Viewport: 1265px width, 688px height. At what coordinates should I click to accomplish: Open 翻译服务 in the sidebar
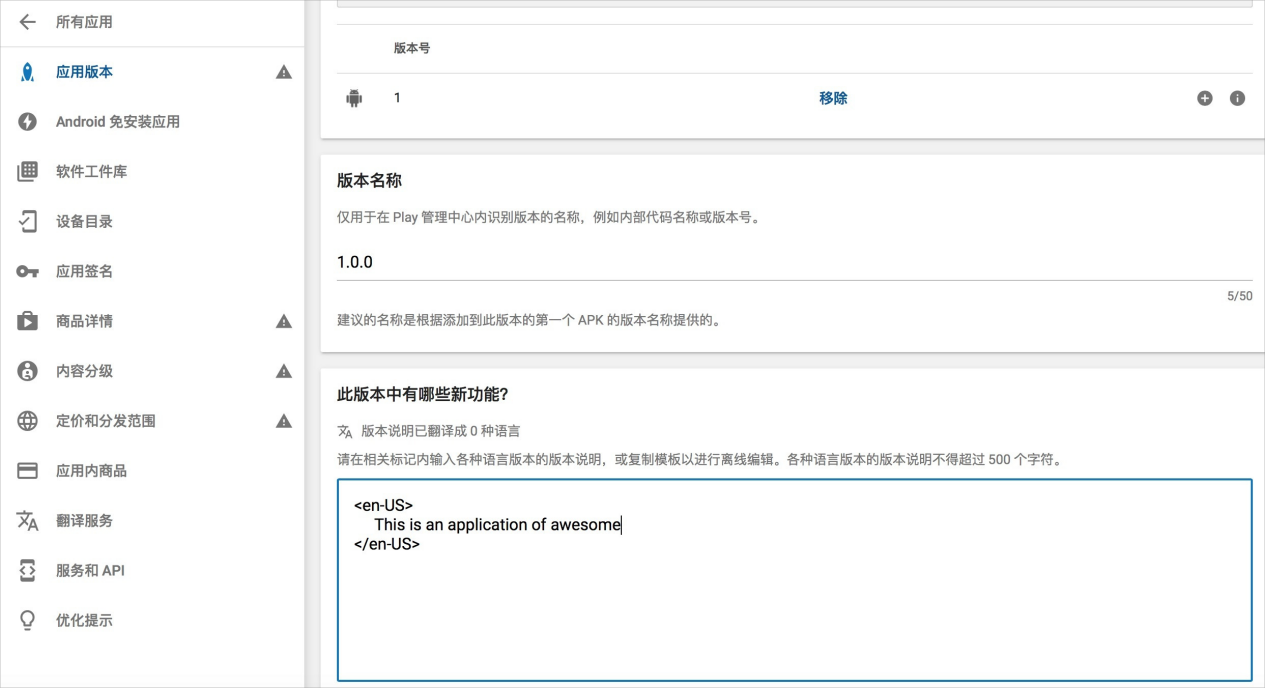pyautogui.click(x=84, y=521)
